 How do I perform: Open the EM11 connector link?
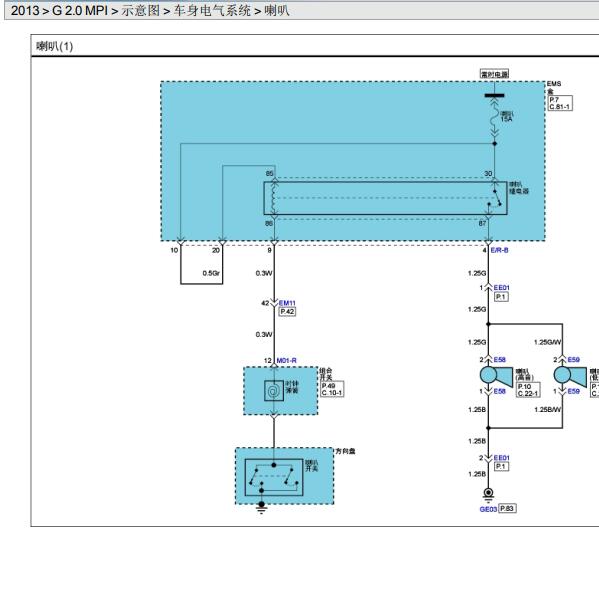[x=287, y=303]
